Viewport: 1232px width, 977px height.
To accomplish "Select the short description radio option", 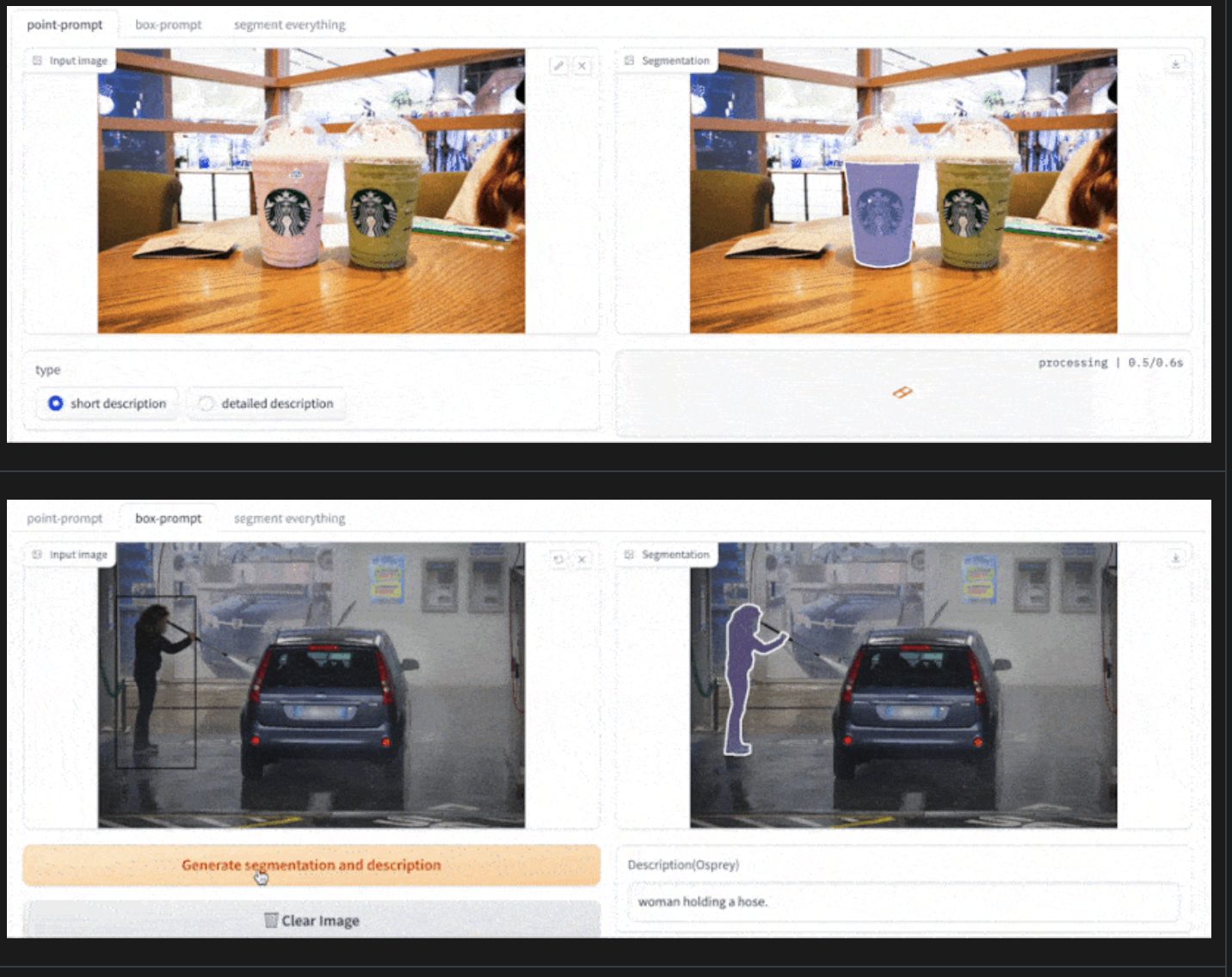I will [x=56, y=403].
